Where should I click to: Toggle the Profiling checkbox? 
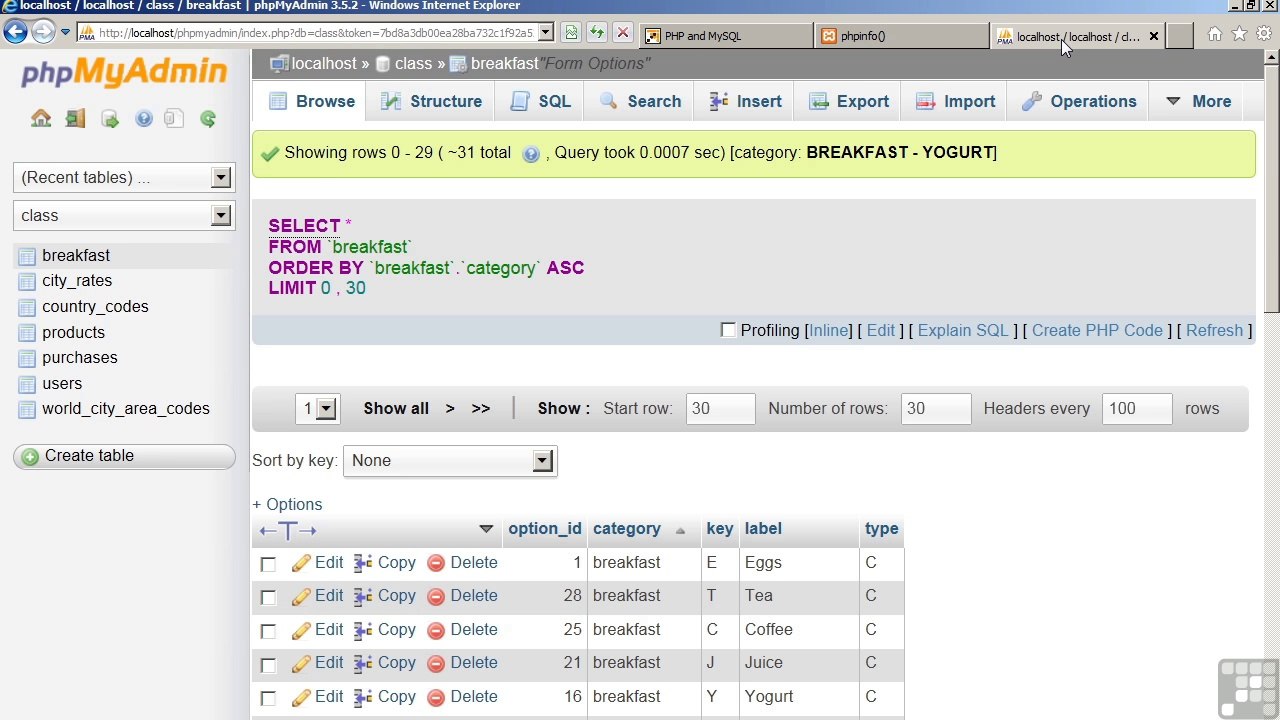(x=728, y=330)
